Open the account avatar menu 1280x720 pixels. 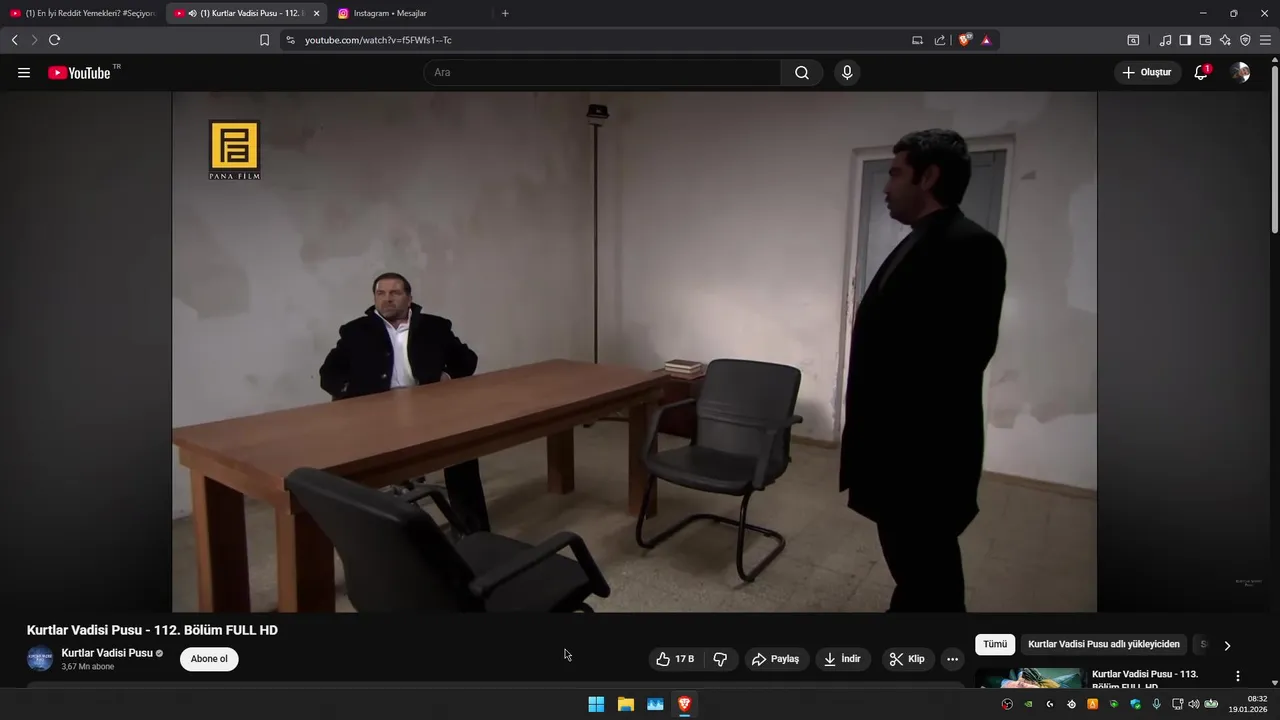click(1240, 73)
